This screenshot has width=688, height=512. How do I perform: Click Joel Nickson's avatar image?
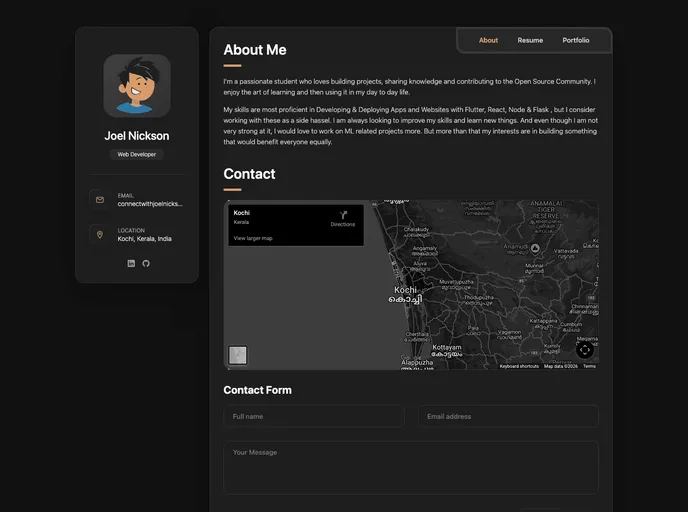click(137, 86)
